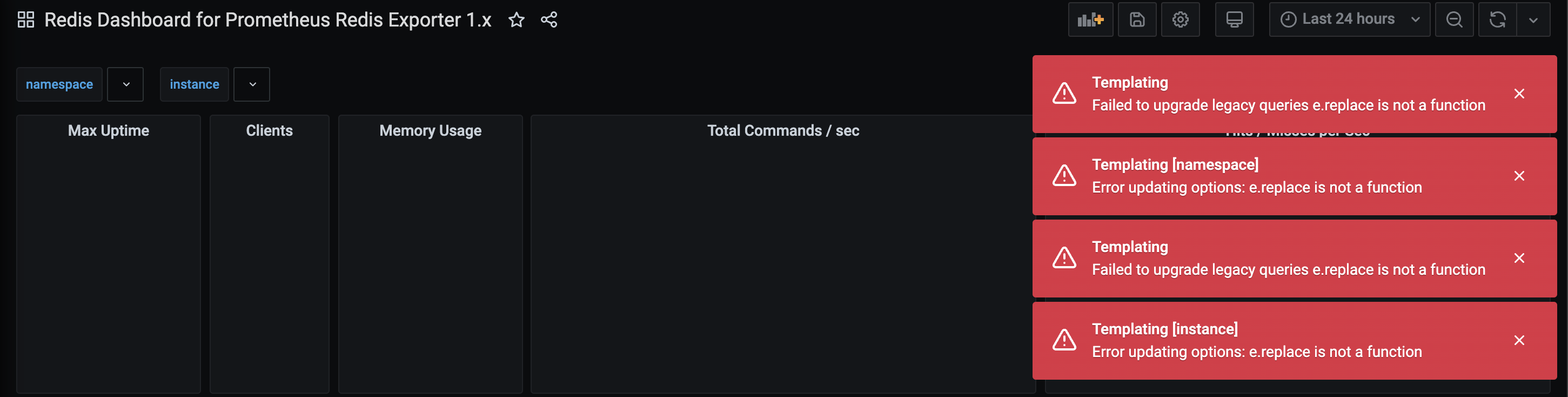Open the Memory Usage panel title menu
This screenshot has height=397, width=1568.
[x=430, y=130]
